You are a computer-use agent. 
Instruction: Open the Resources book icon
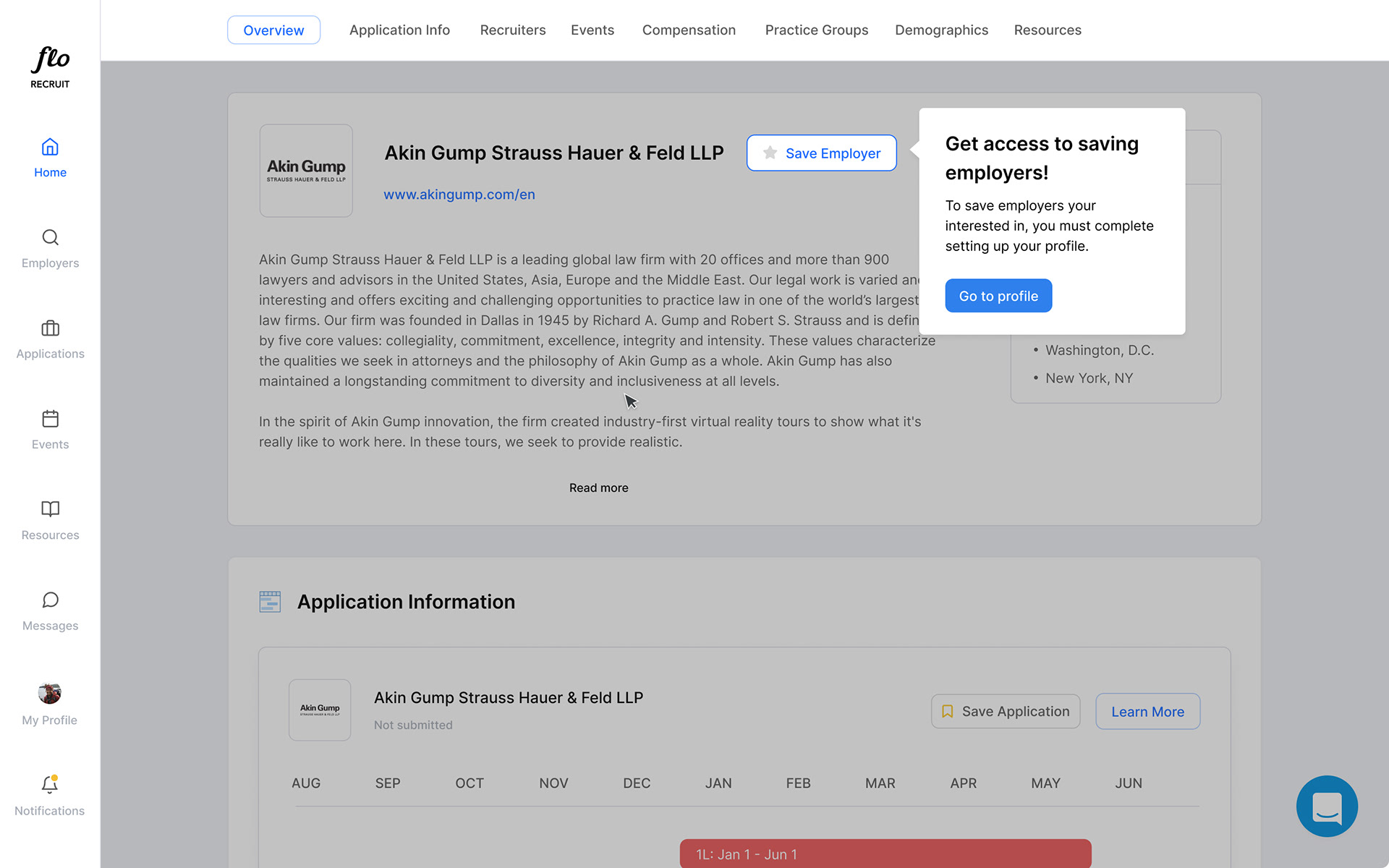50,509
